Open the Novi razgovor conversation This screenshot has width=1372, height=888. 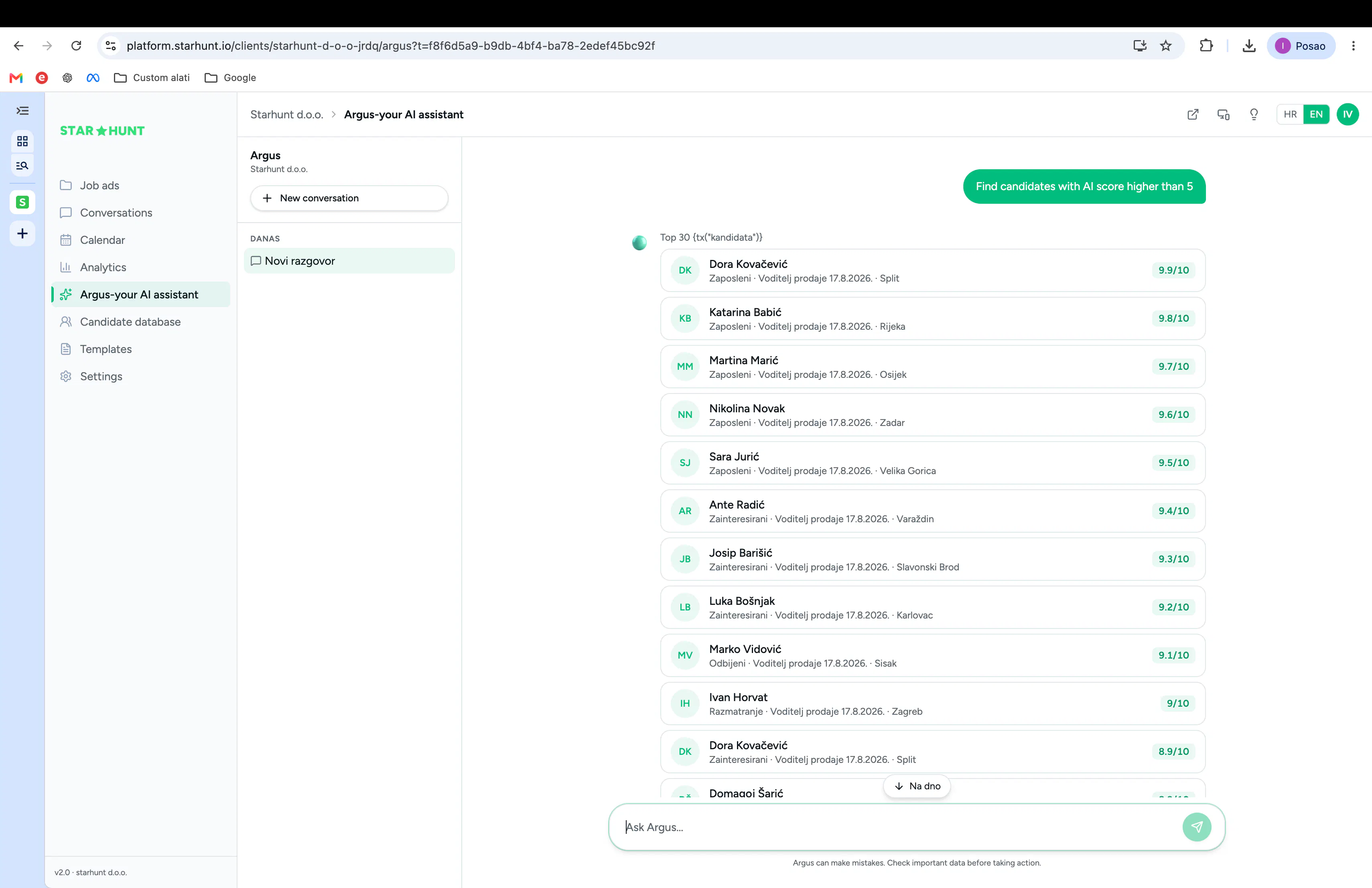tap(349, 261)
